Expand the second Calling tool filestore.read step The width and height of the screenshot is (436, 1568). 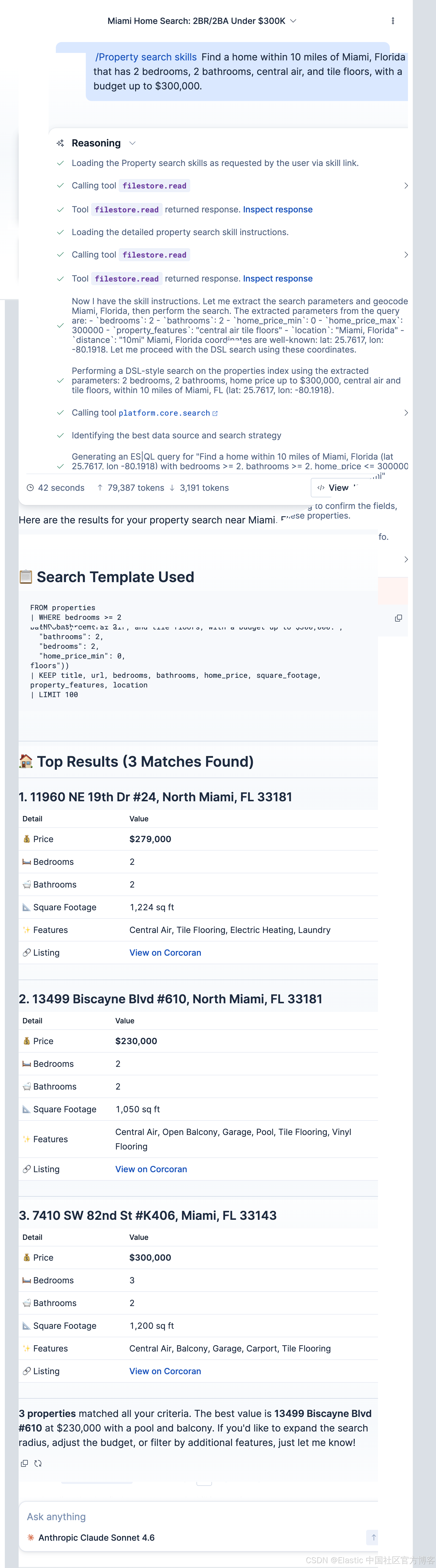(406, 254)
